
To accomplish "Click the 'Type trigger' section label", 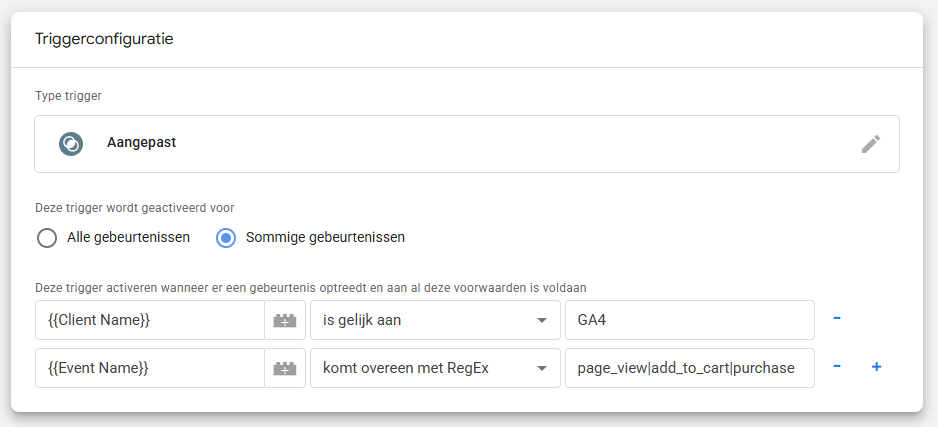I will 68,96.
